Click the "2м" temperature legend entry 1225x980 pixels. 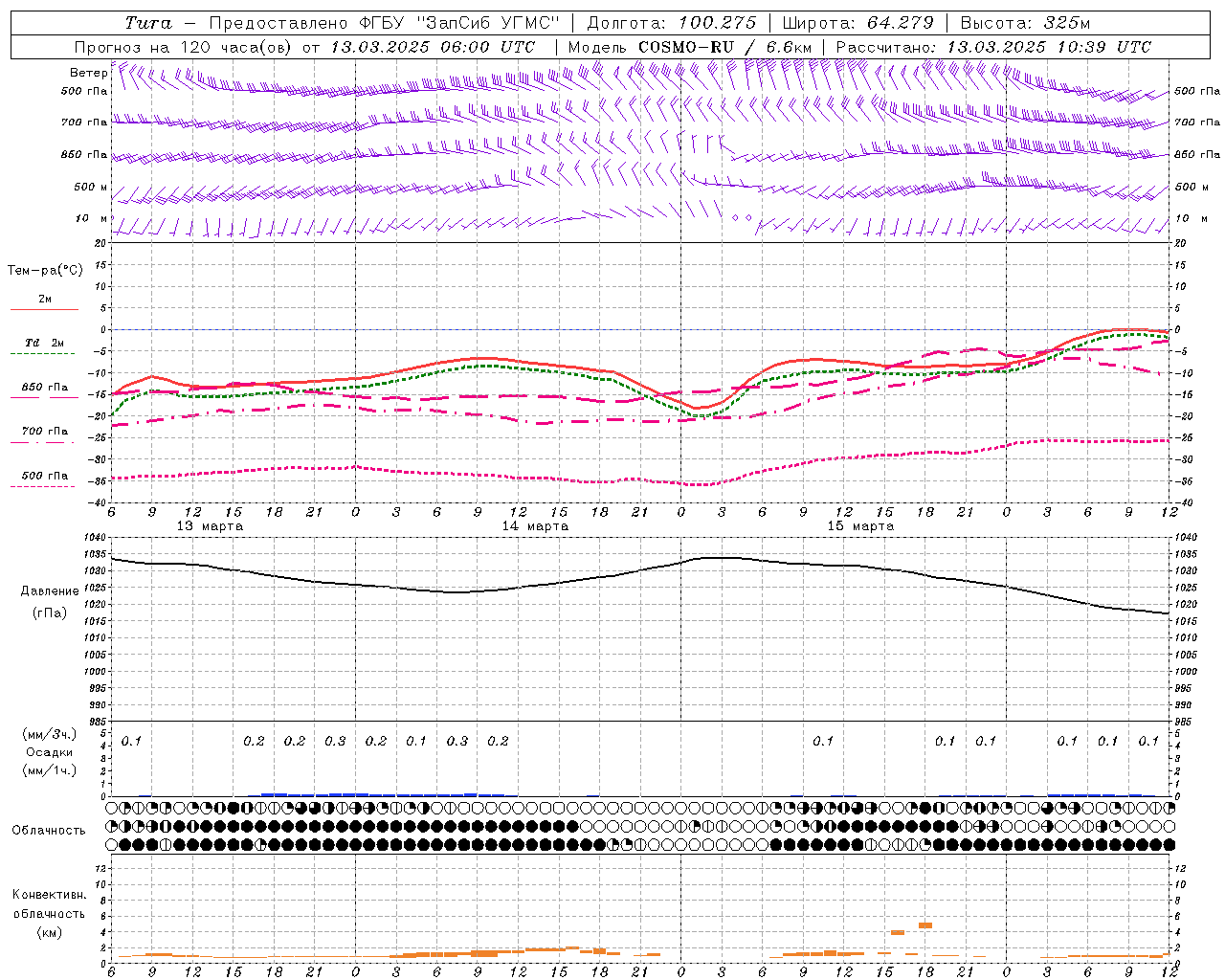pyautogui.click(x=45, y=299)
